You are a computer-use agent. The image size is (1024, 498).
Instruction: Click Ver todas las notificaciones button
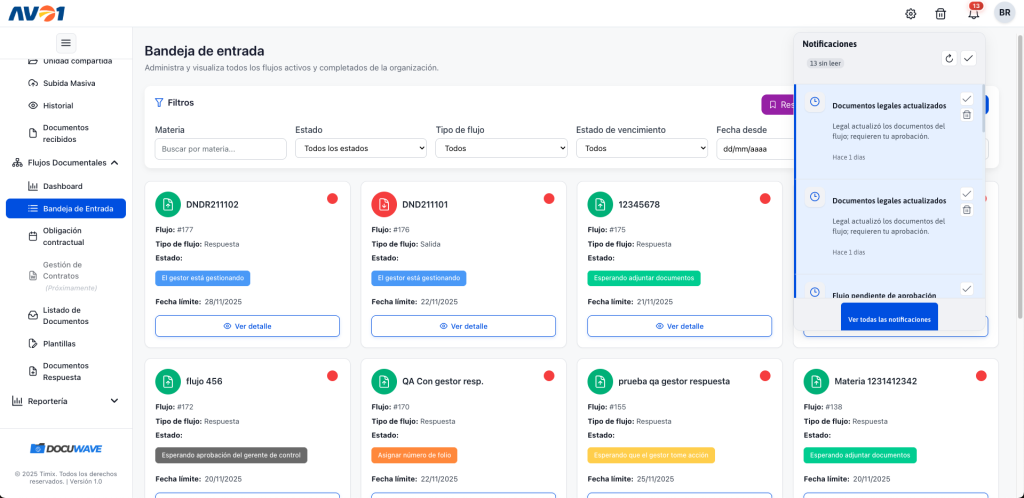coord(889,320)
